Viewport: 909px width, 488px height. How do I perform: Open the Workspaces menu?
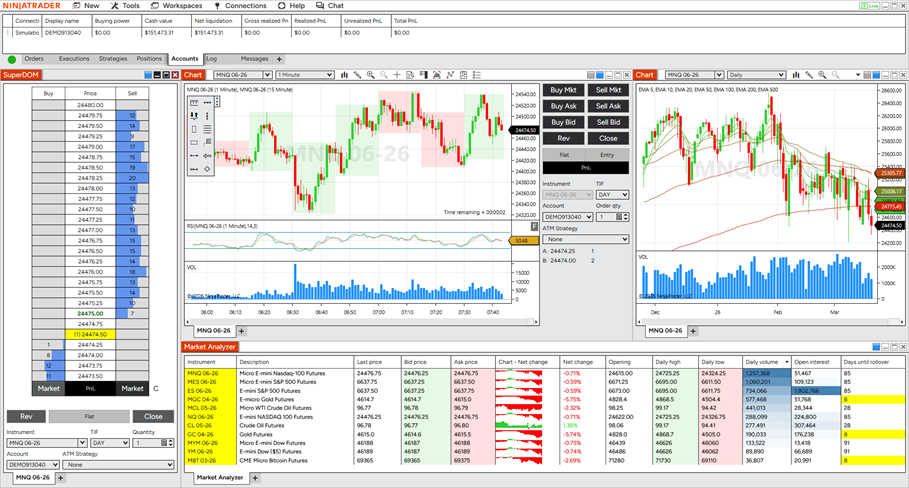(176, 5)
